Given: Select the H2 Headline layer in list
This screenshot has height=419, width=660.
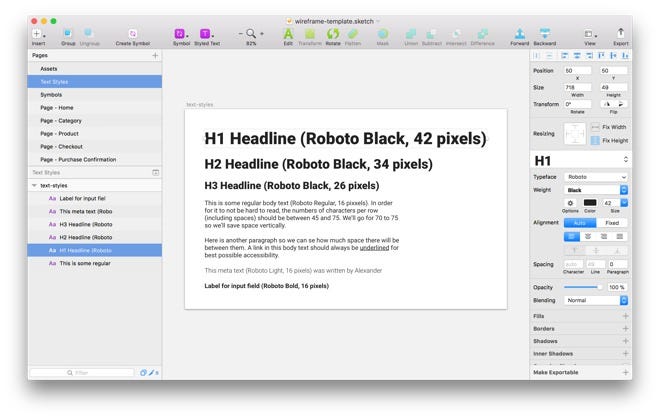Looking at the screenshot, I should point(95,238).
